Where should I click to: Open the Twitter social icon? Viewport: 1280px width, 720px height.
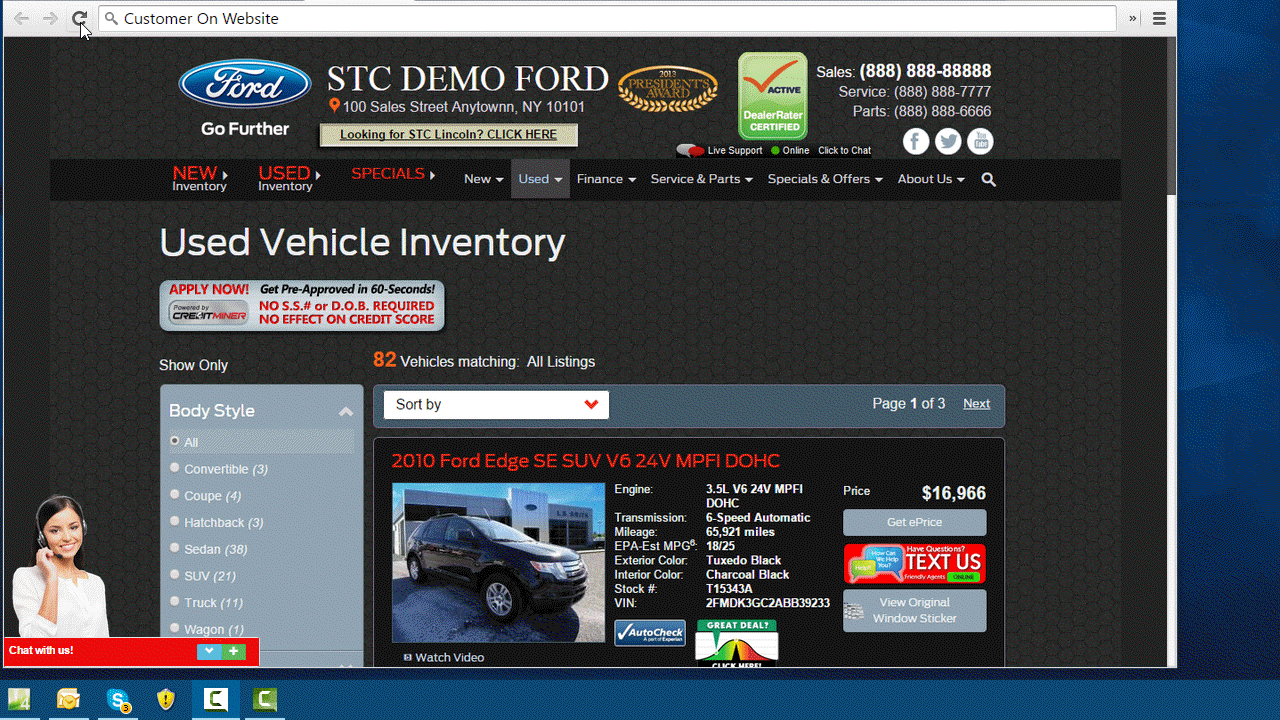948,142
